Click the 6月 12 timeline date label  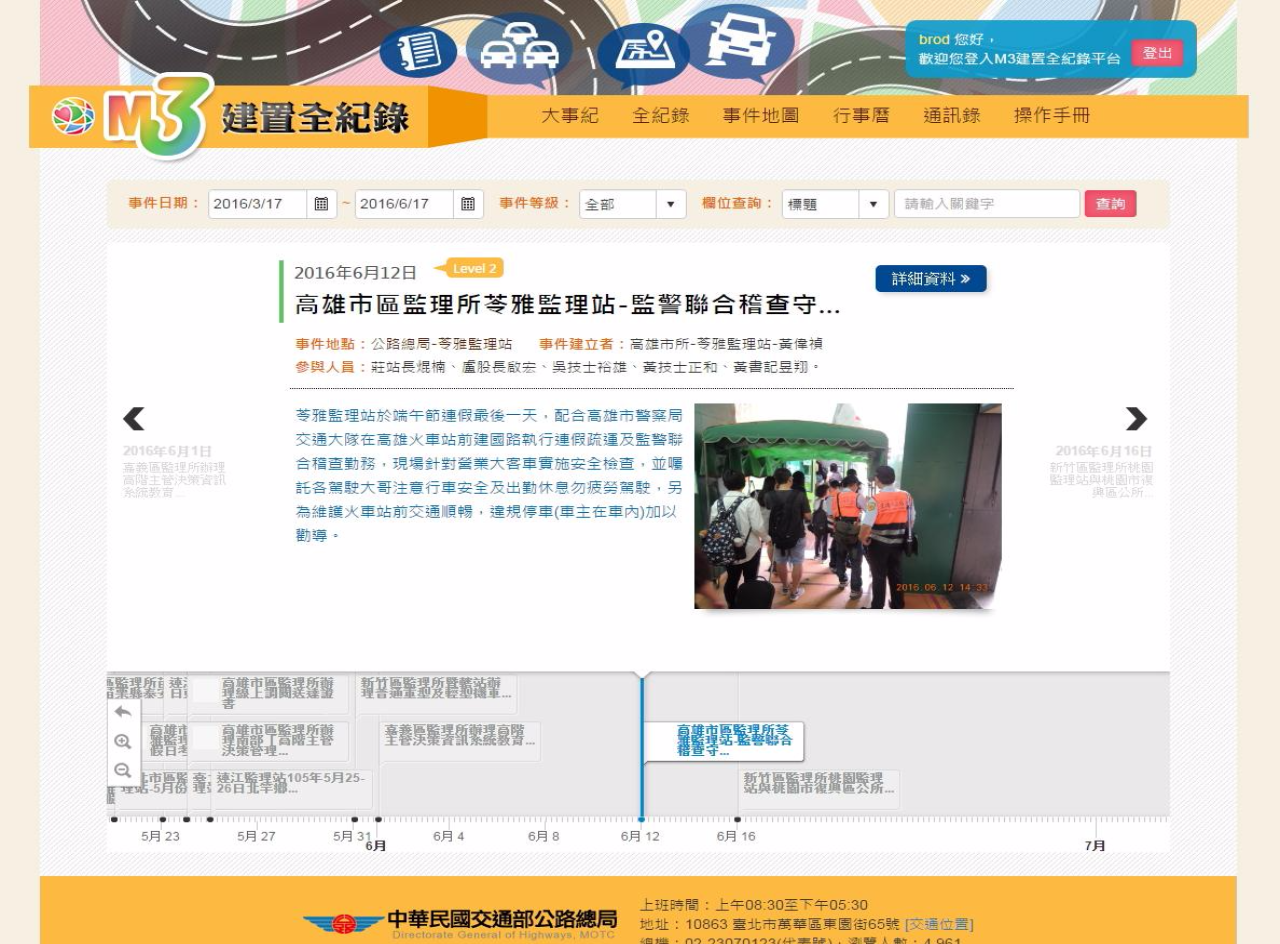[x=640, y=836]
